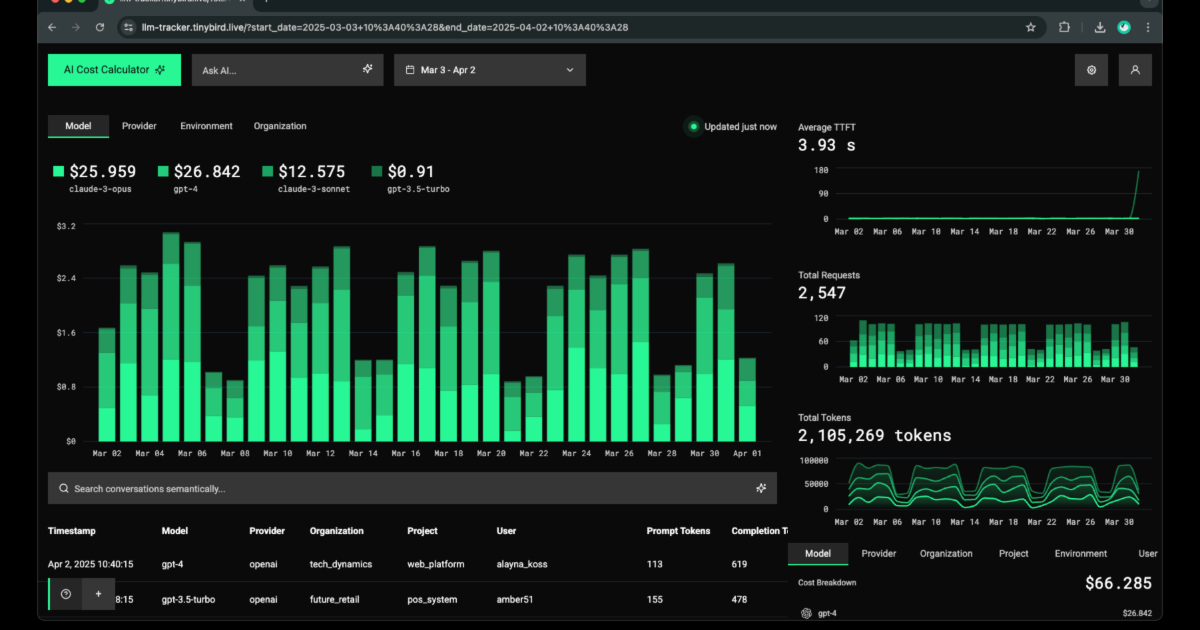1200x630 pixels.
Task: Focus the Search conversations semantically field
Action: [400, 488]
